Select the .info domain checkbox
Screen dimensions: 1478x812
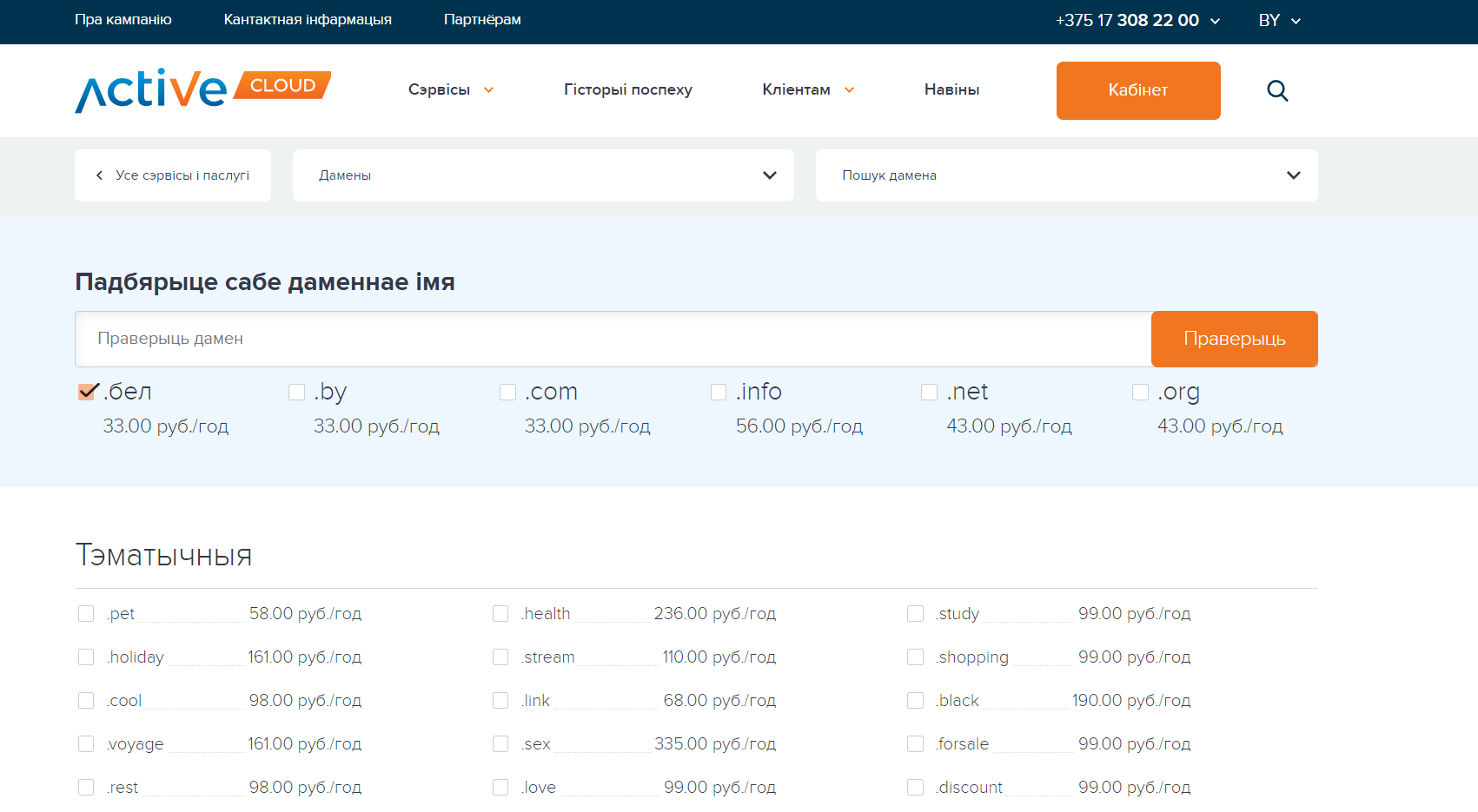click(x=719, y=393)
